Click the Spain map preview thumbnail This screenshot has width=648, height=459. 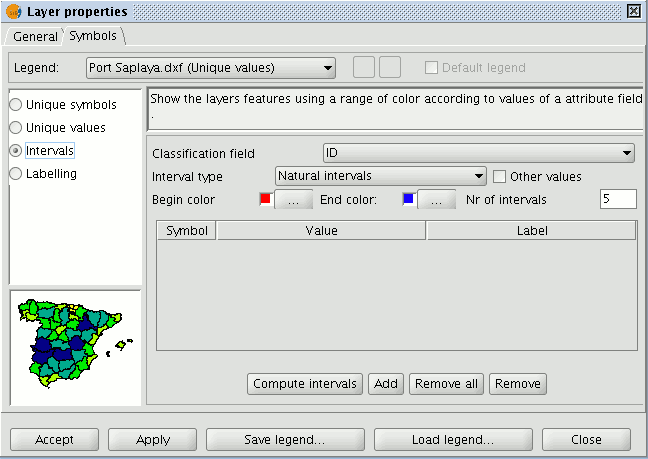pos(75,347)
